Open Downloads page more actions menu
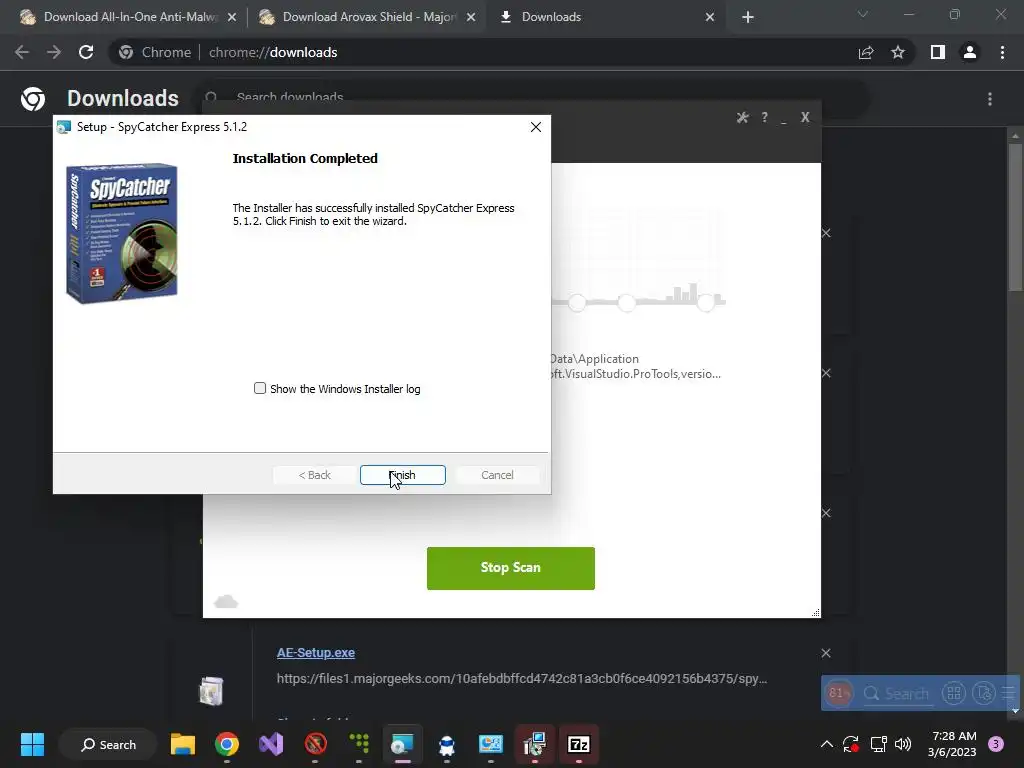The image size is (1024, 768). (x=990, y=99)
